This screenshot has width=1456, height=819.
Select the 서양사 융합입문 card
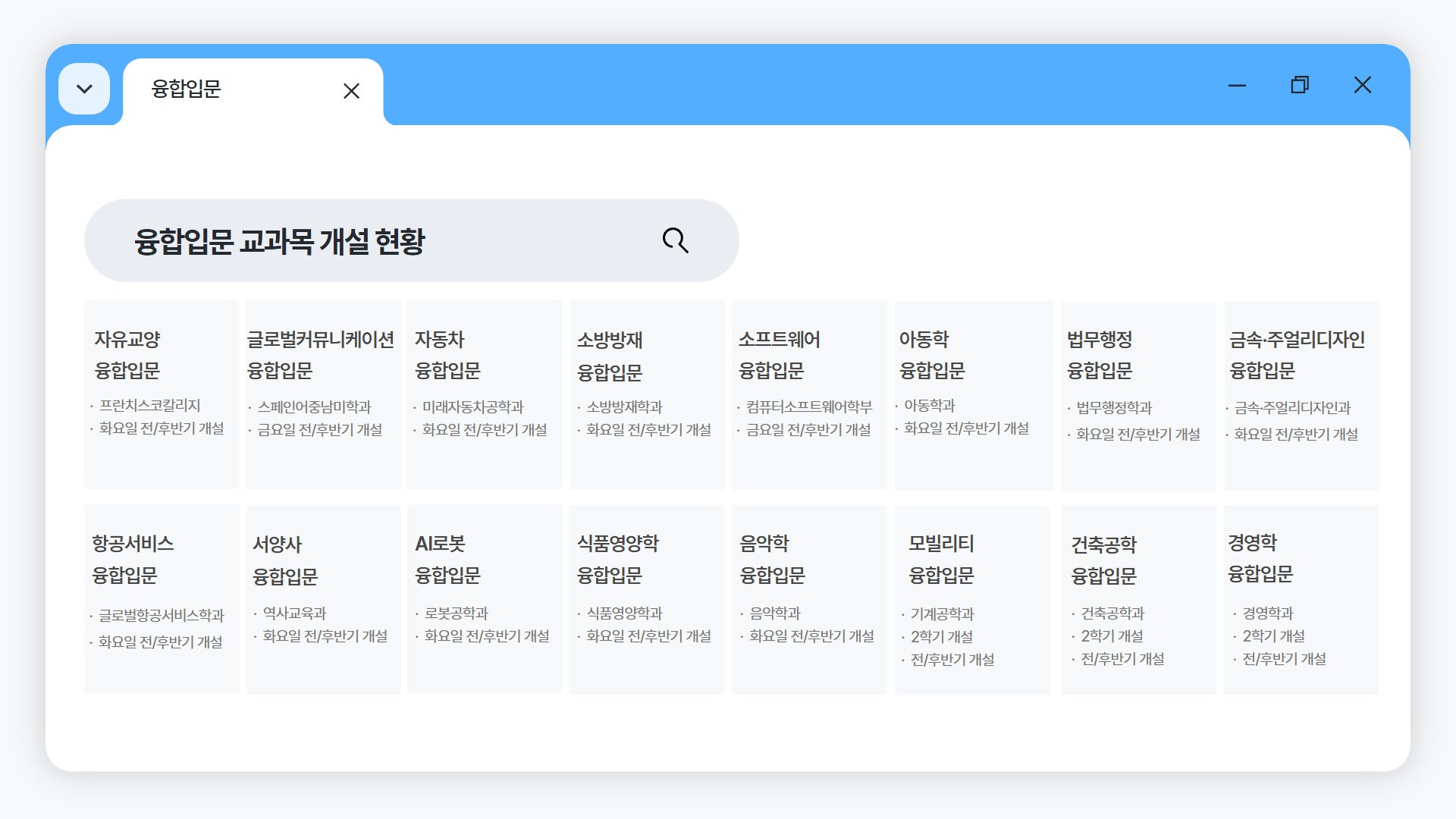click(323, 599)
